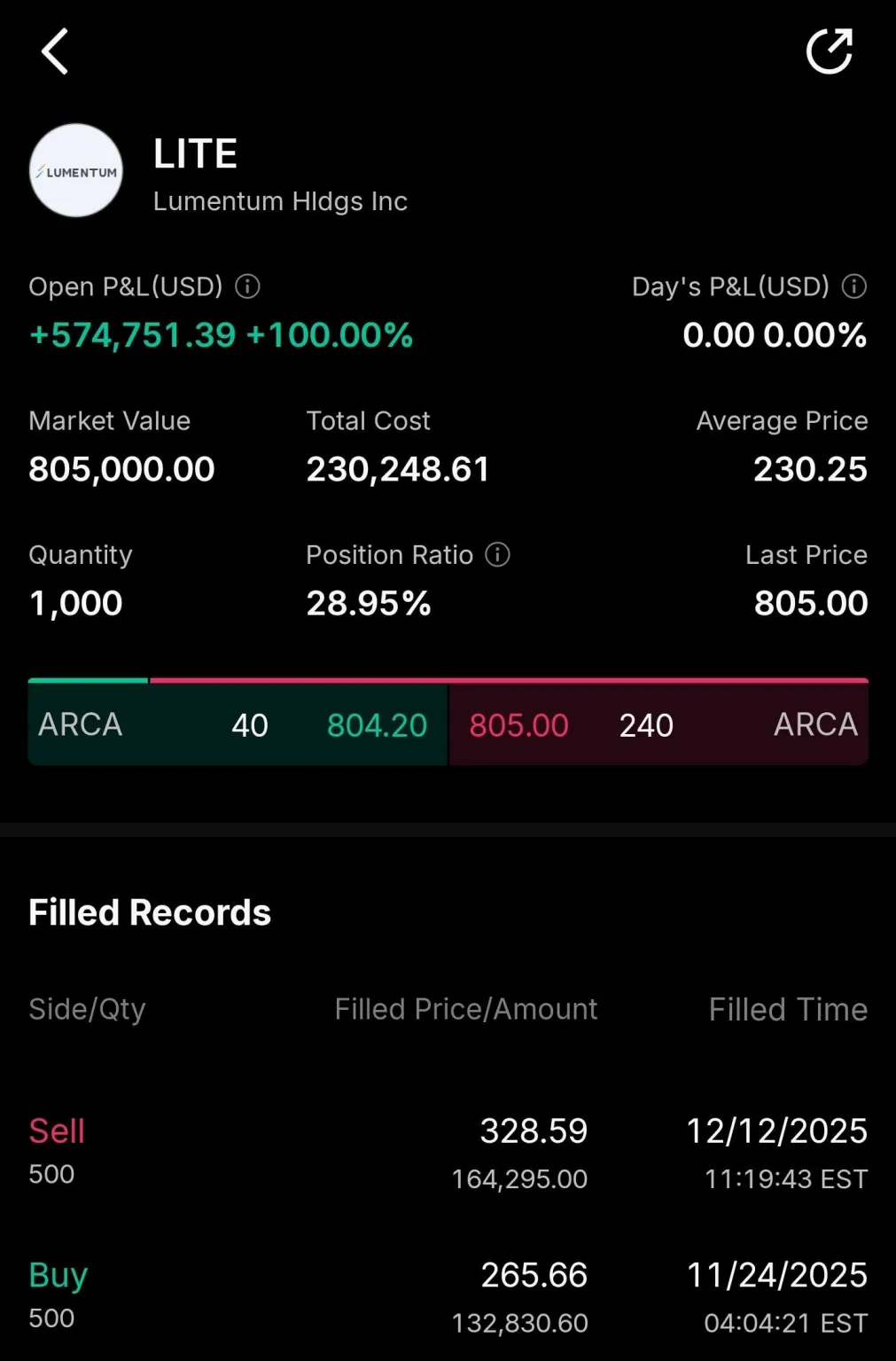Tap the bid price 804.20
Viewport: 896px width, 1361px height.
pos(378,725)
